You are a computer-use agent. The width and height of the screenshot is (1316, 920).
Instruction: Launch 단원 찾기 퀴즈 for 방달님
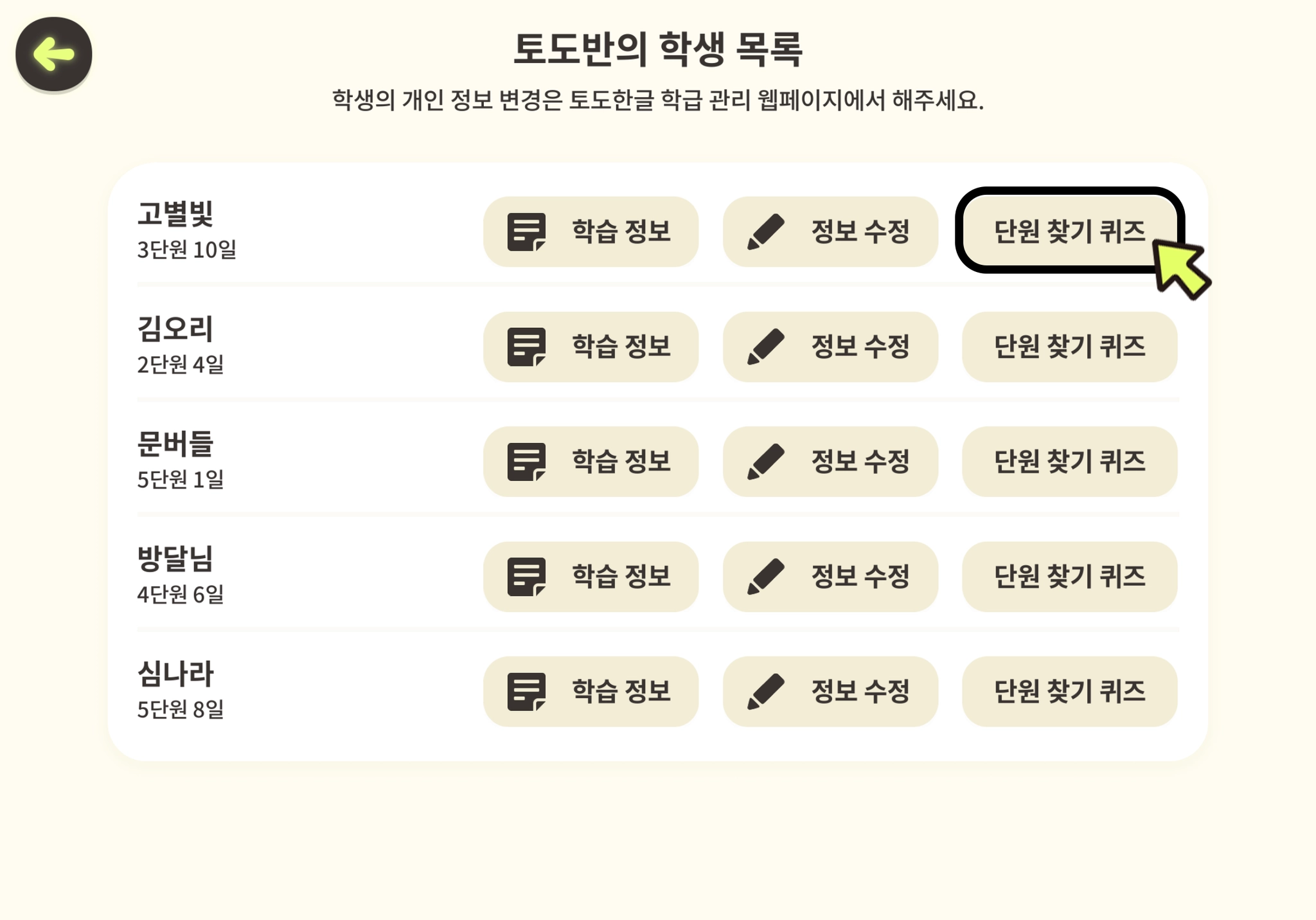1069,577
